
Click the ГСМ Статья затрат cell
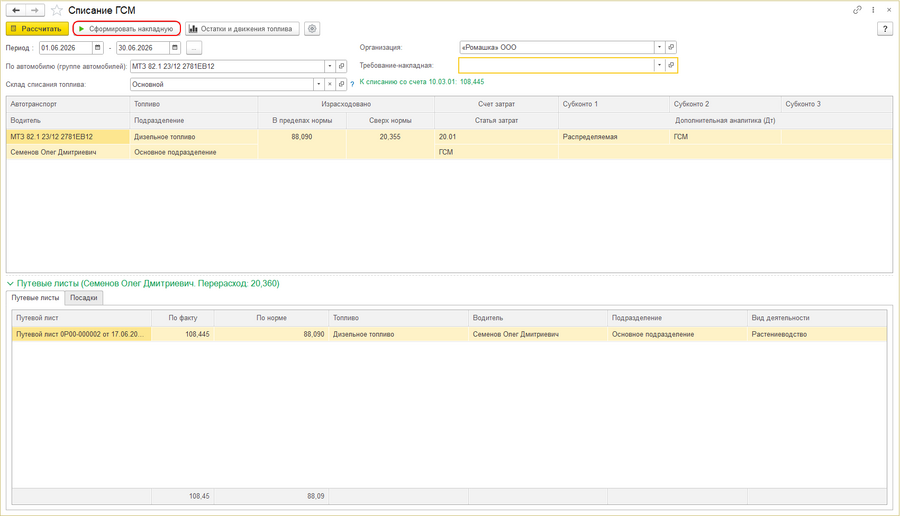496,152
